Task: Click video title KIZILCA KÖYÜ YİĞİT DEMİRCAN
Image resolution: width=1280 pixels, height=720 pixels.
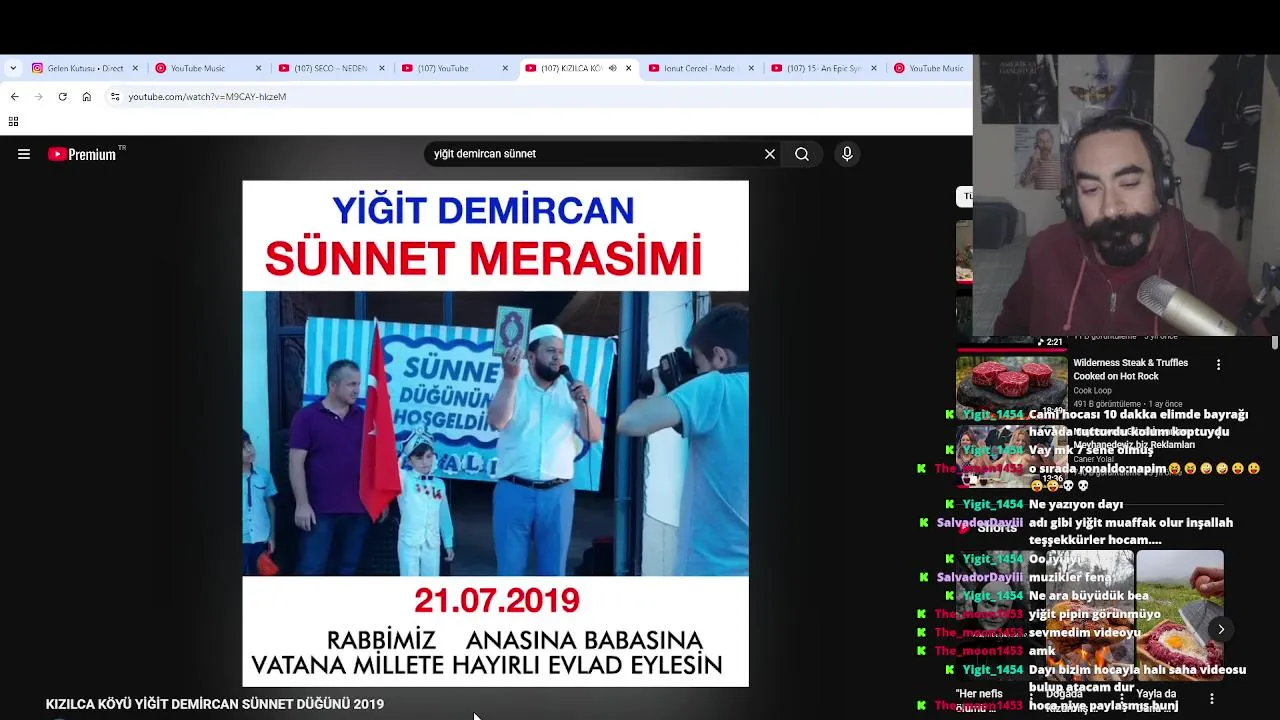Action: tap(215, 704)
